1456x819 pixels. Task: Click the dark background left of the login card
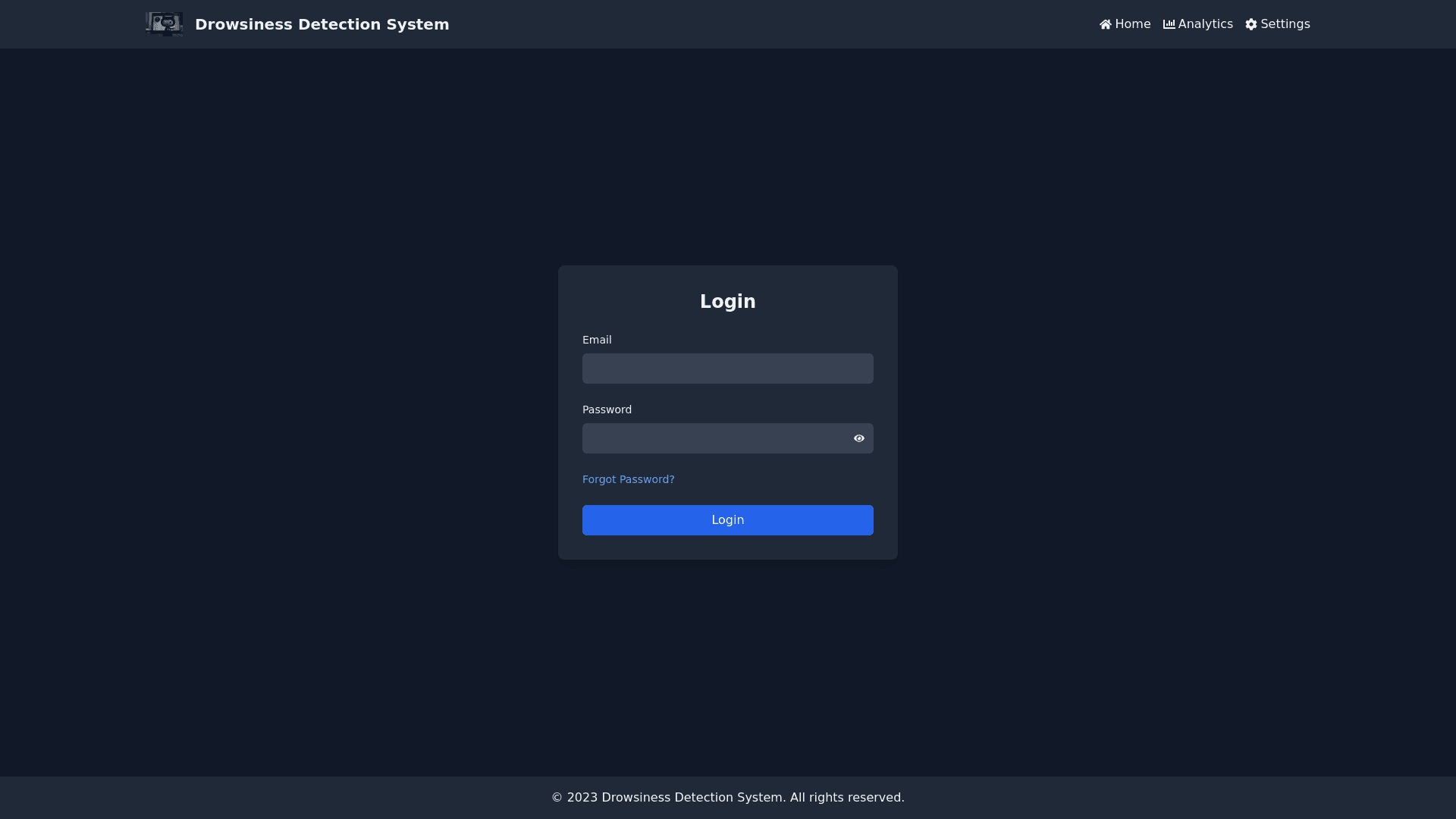[x=303, y=409]
